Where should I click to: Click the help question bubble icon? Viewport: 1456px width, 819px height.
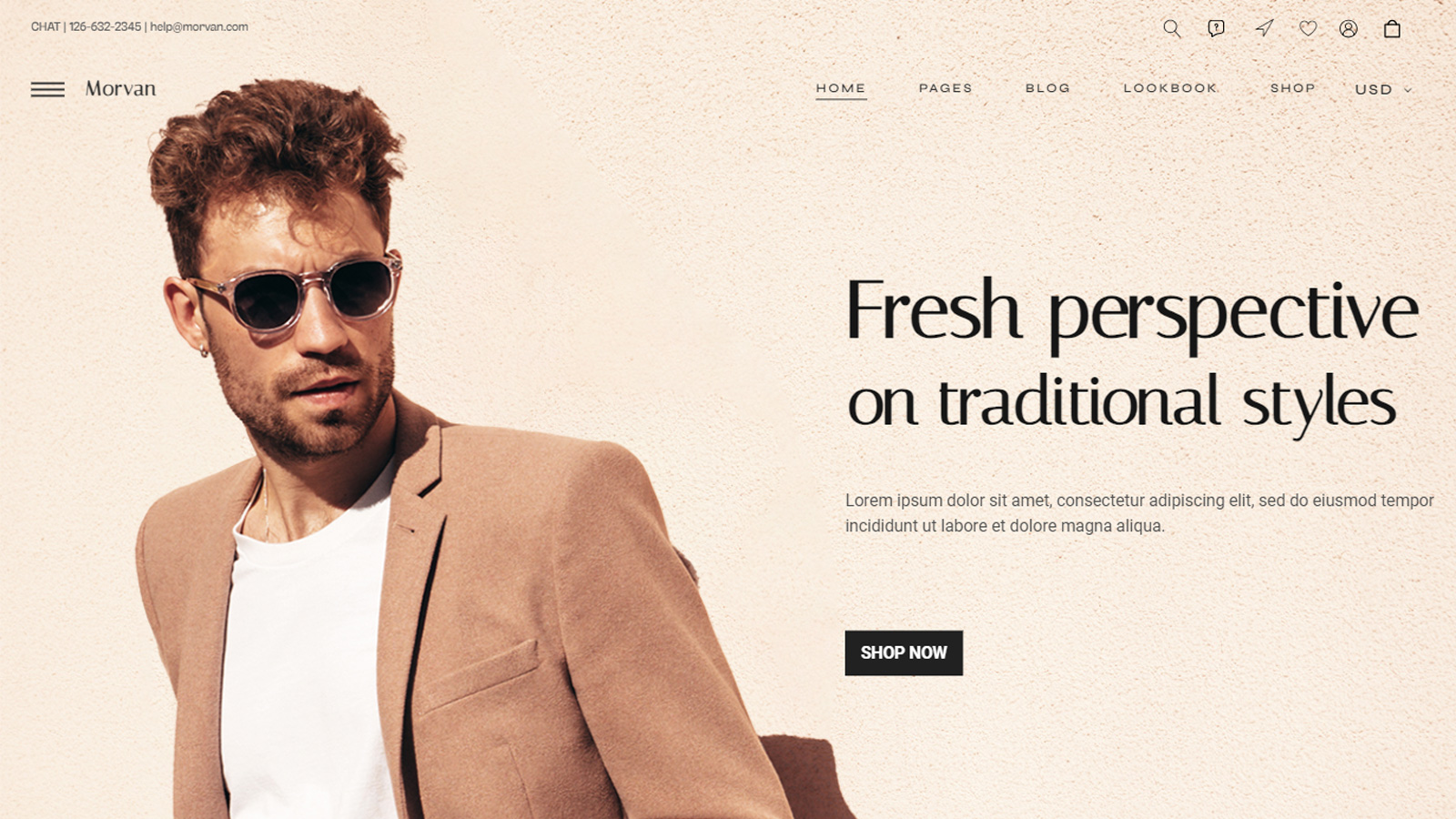pos(1216,28)
